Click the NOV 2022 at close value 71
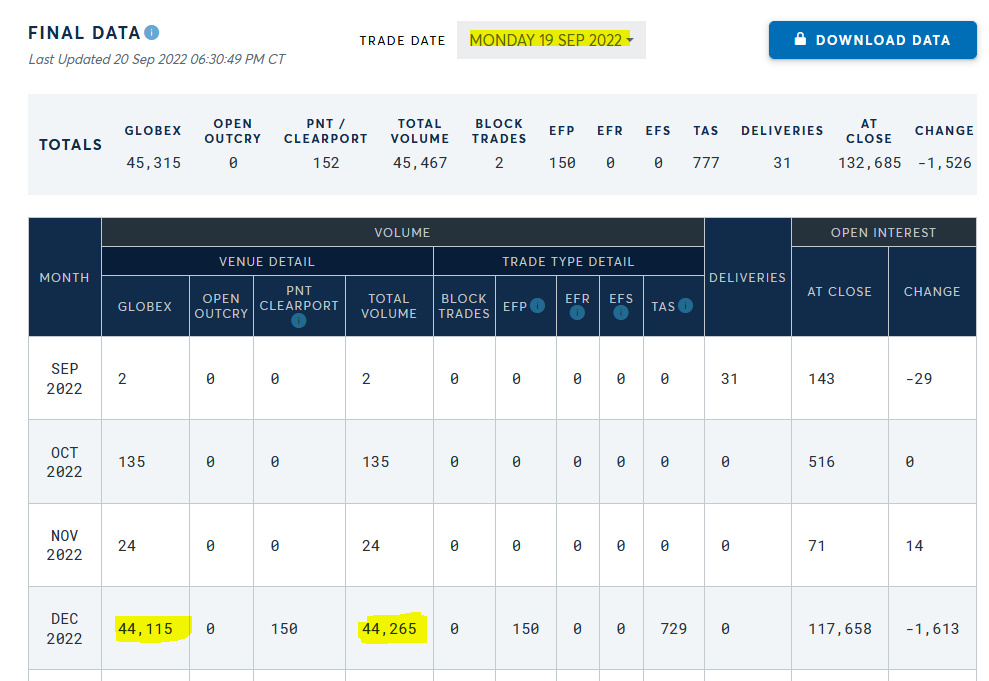 click(817, 546)
